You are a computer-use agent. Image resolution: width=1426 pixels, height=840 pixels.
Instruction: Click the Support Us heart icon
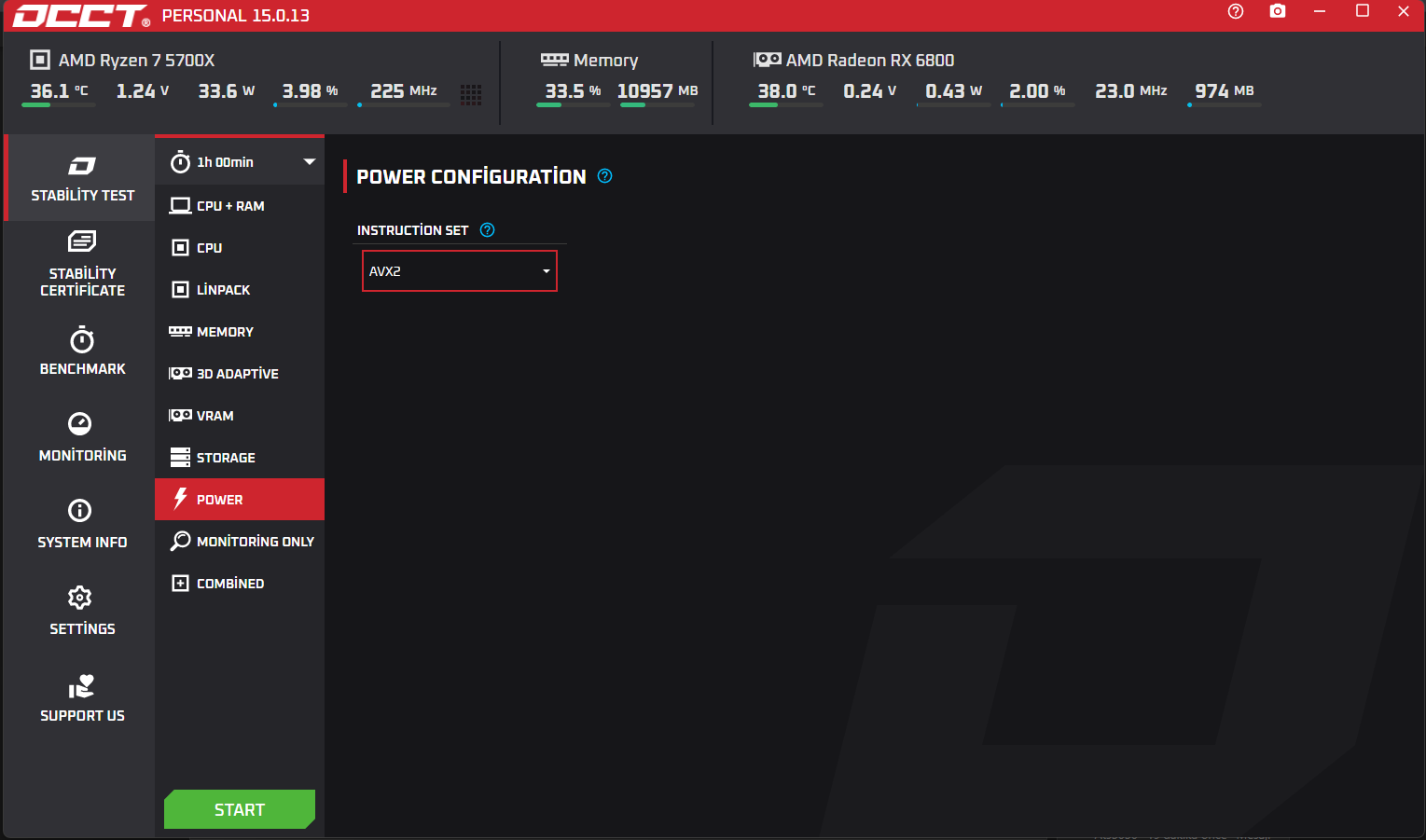[x=81, y=685]
